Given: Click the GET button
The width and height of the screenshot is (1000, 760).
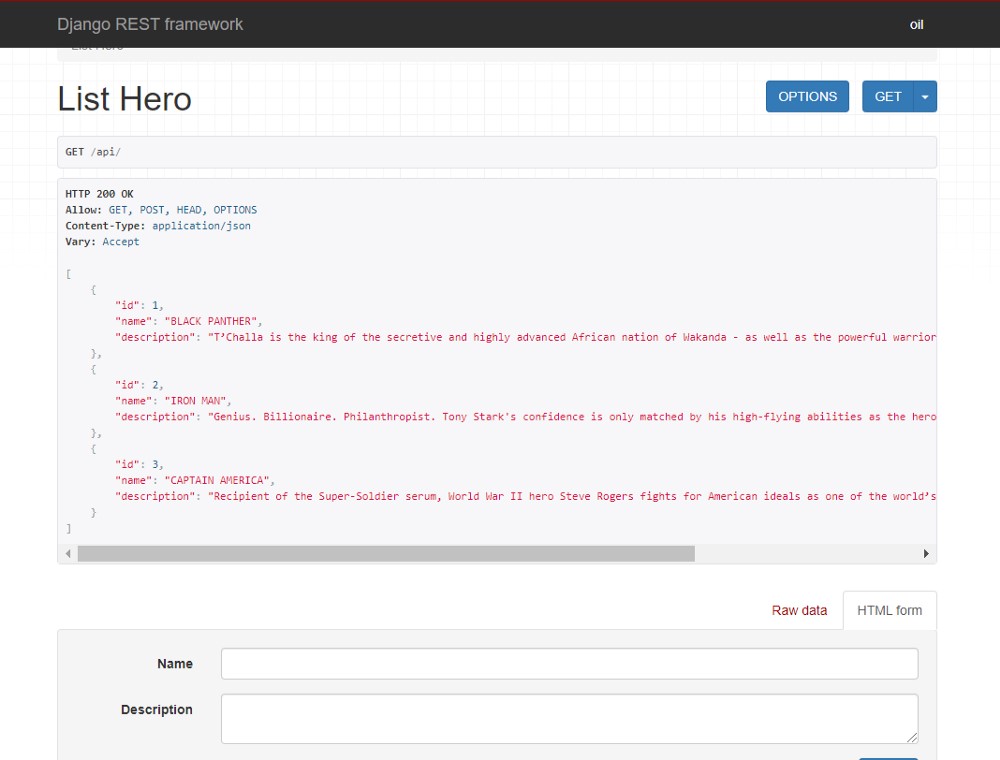Looking at the screenshot, I should 887,96.
